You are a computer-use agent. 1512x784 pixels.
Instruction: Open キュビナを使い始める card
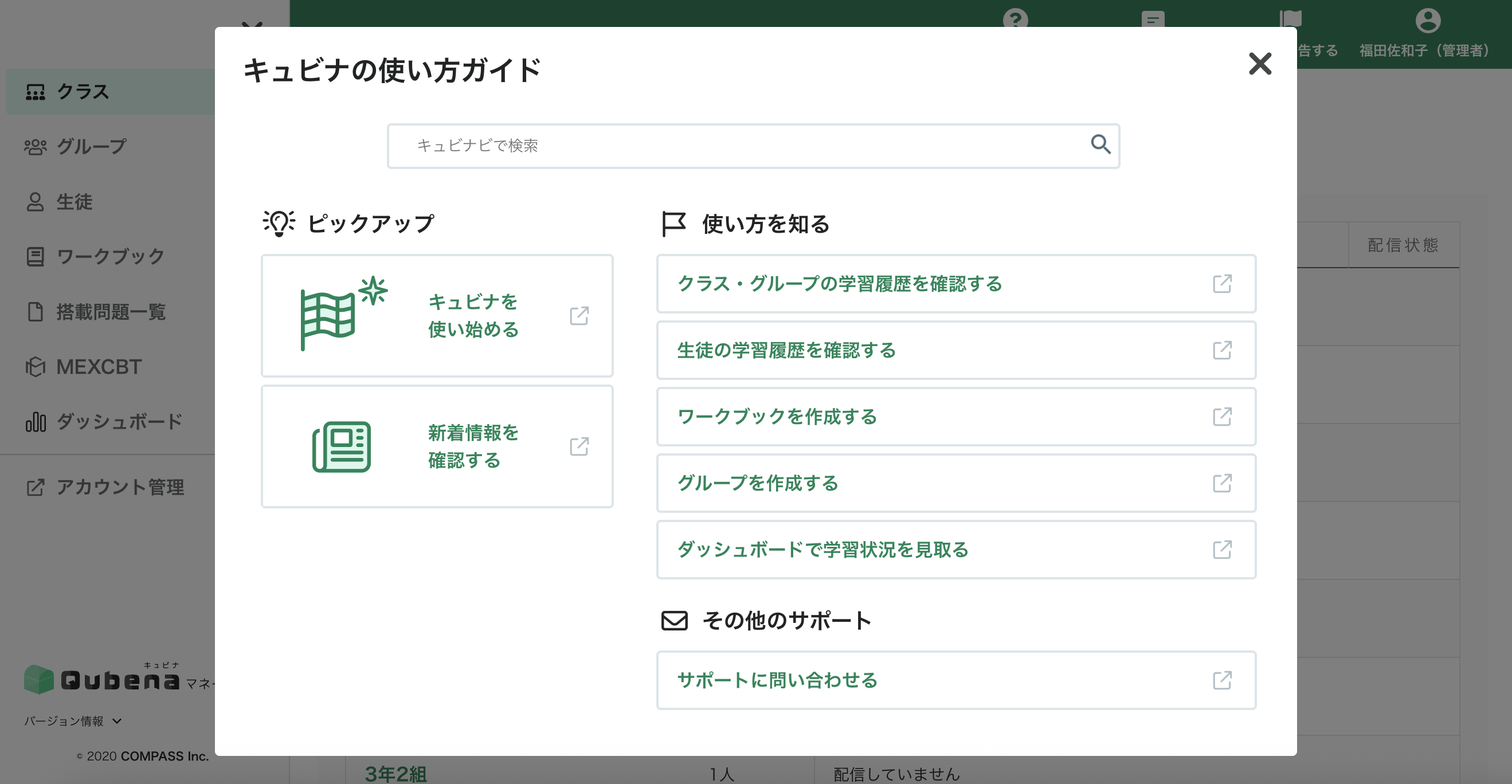(437, 316)
